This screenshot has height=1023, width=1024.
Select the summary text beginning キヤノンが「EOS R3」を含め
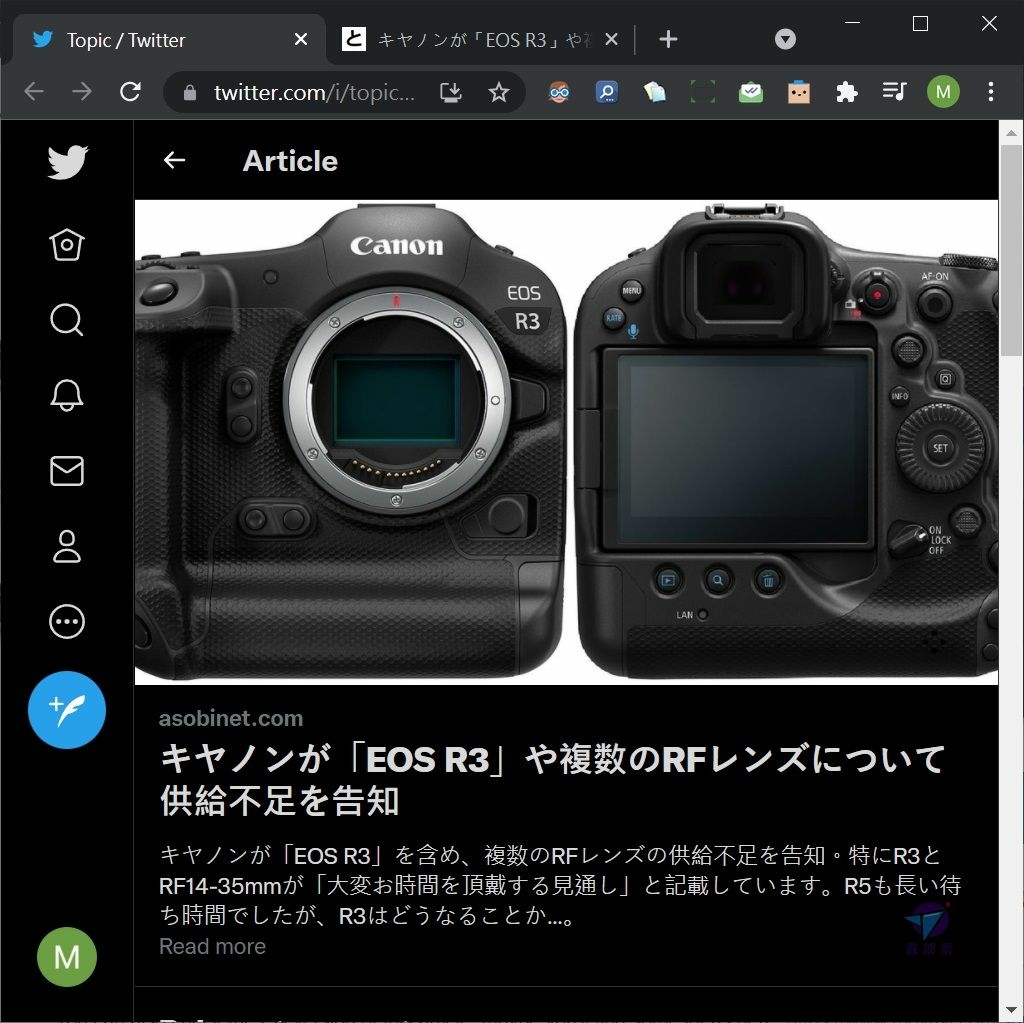(560, 885)
